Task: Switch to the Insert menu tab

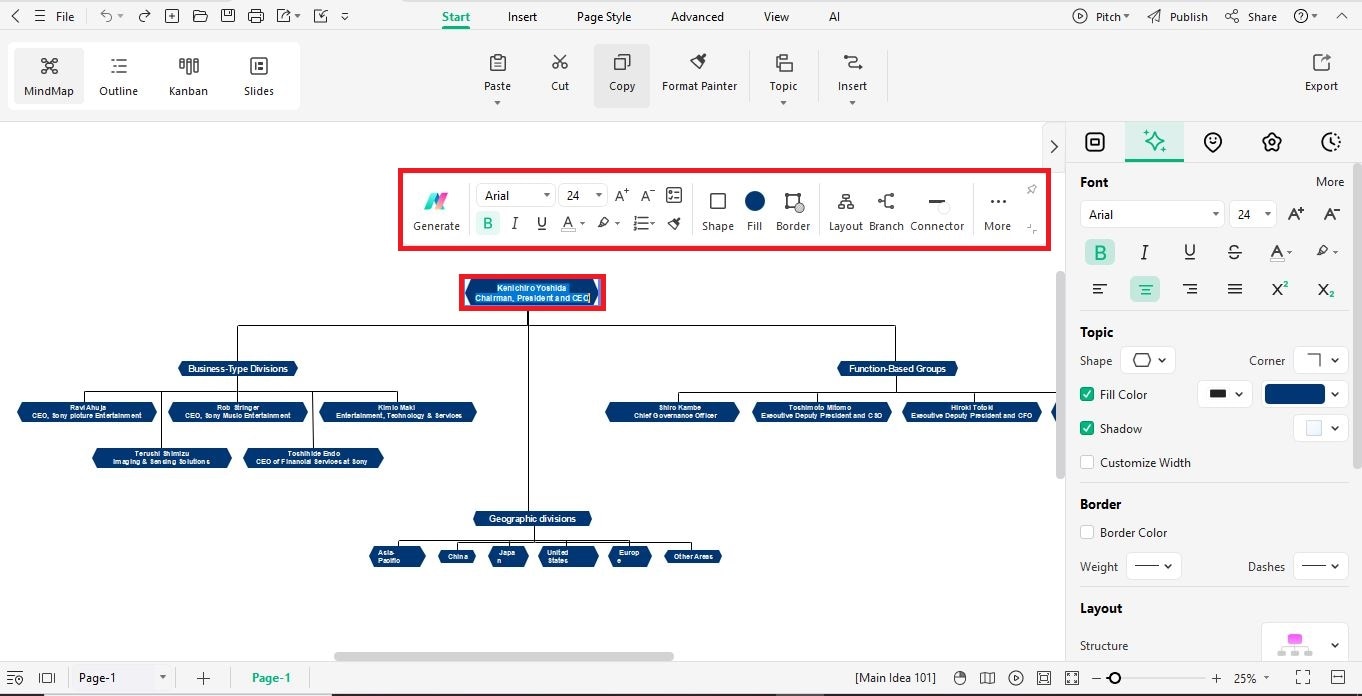Action: pyautogui.click(x=522, y=17)
